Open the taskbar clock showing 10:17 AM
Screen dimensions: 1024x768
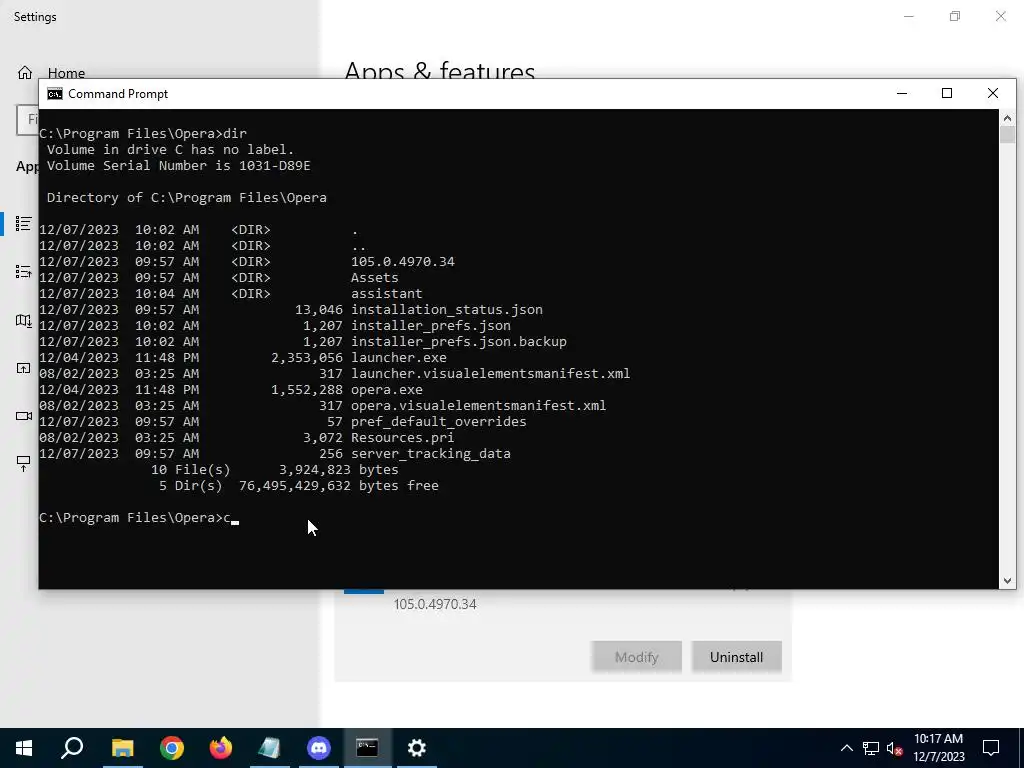click(938, 748)
